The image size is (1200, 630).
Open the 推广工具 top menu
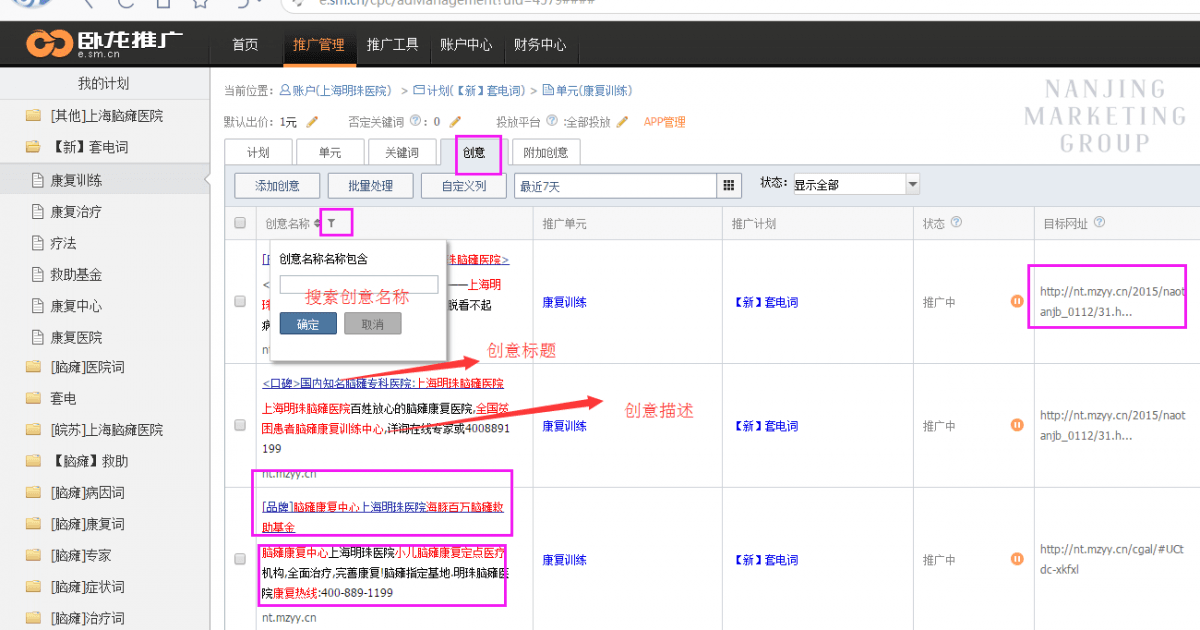coord(392,45)
